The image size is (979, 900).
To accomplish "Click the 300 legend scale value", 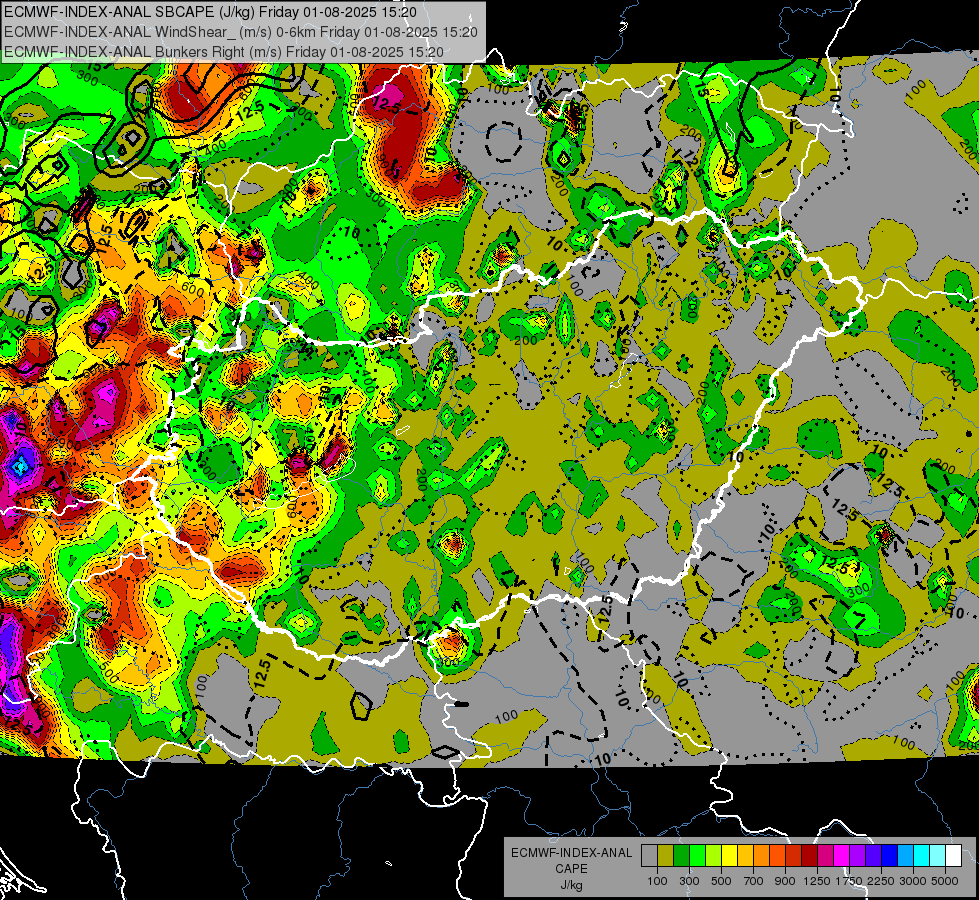I will pos(689,881).
